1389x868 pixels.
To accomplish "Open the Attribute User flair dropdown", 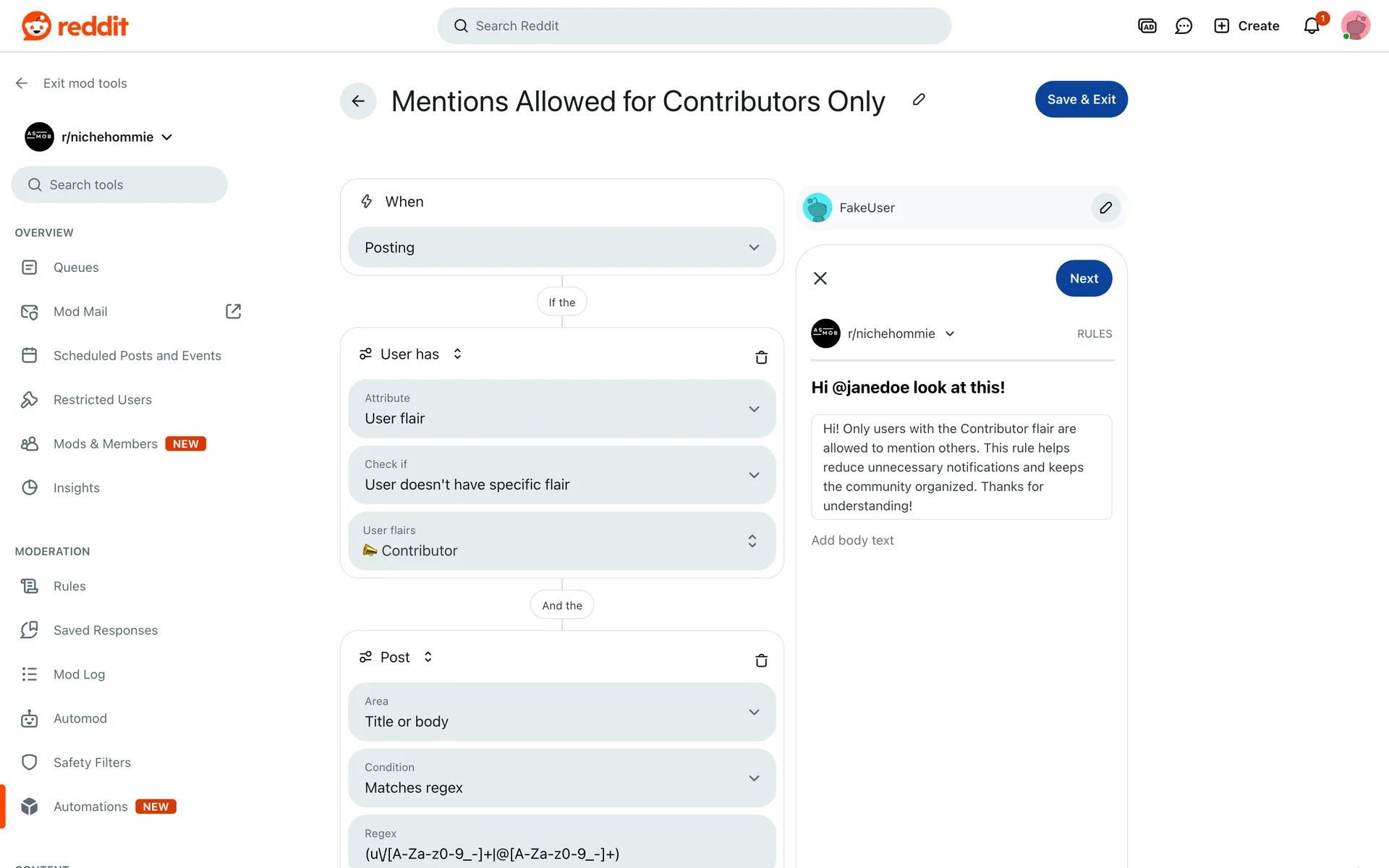I will tap(561, 409).
